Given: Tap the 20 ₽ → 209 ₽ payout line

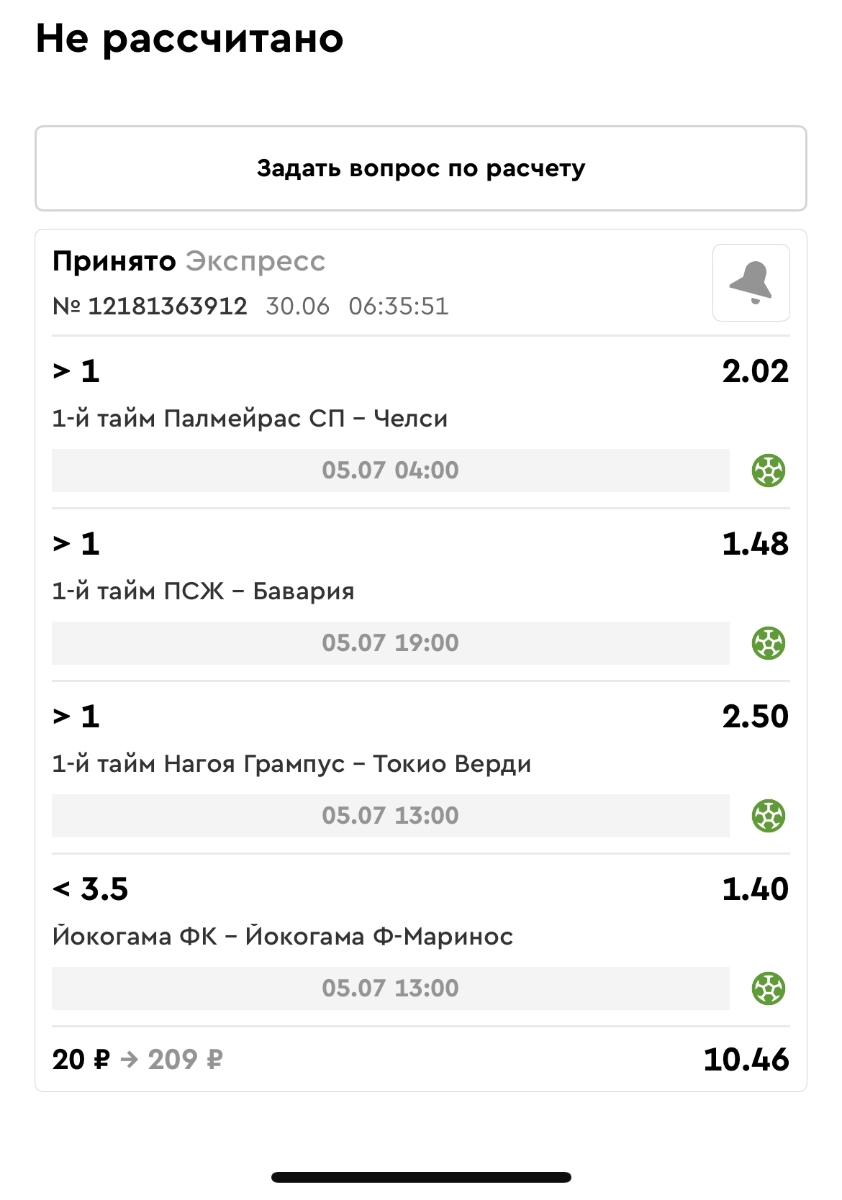Looking at the screenshot, I should coord(137,1060).
